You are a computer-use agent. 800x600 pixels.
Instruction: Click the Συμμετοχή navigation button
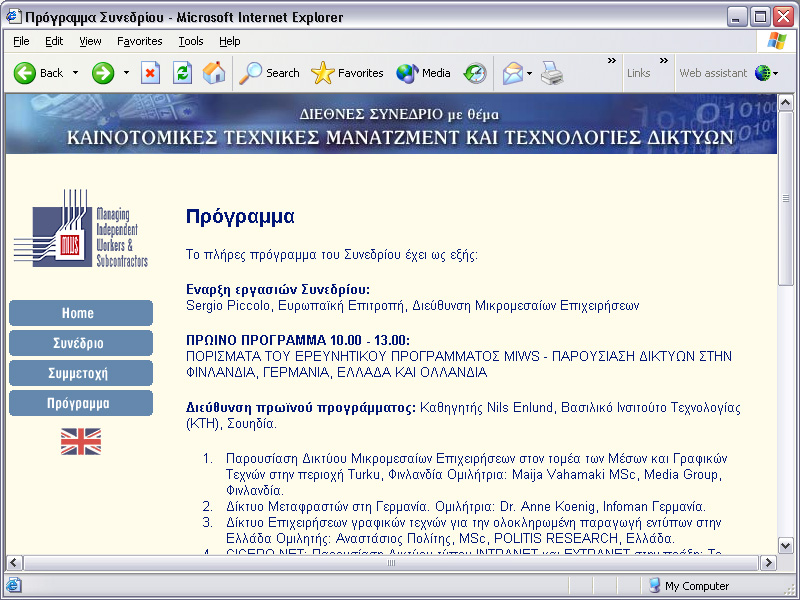coord(81,373)
